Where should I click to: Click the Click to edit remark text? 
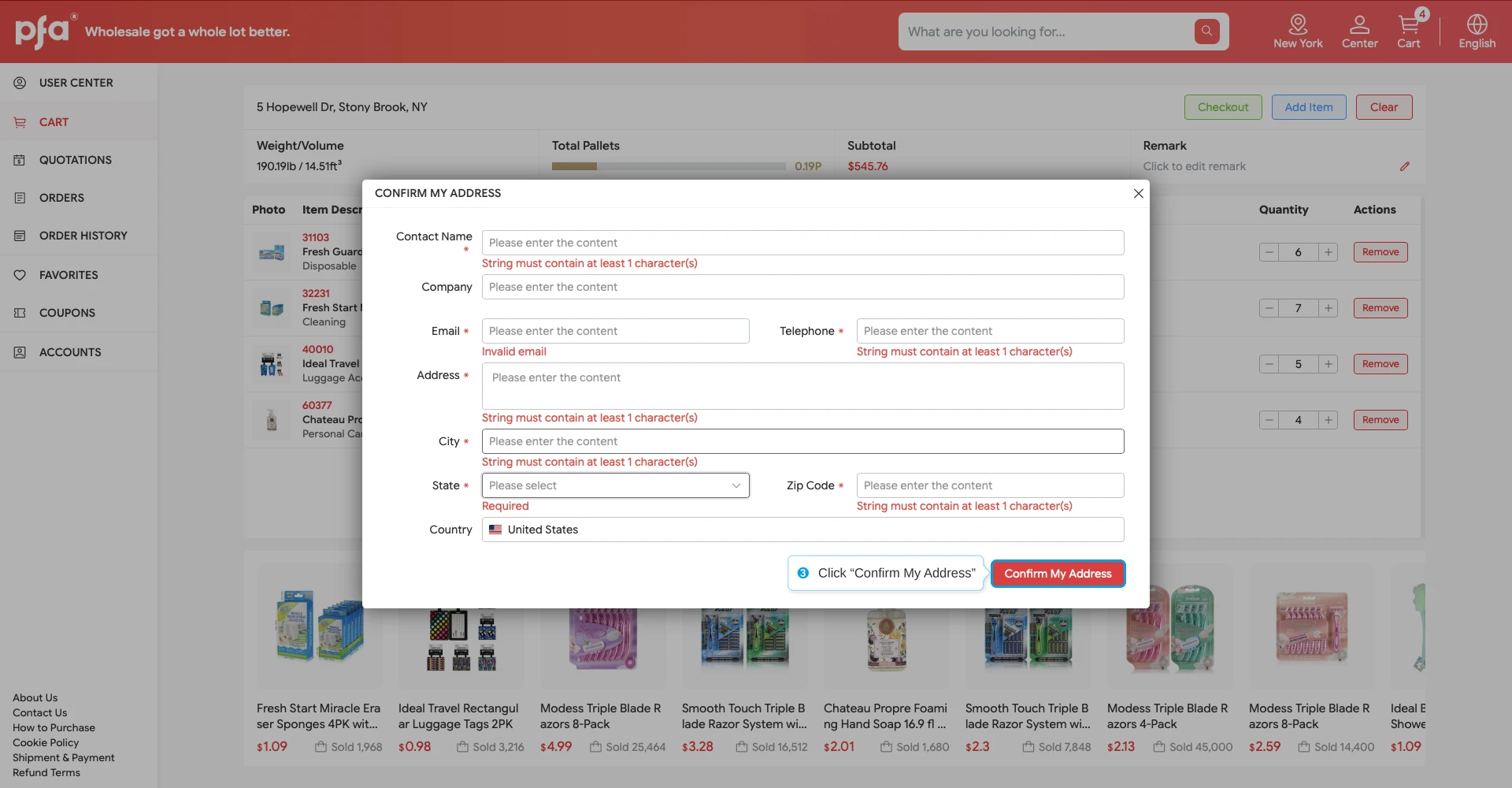1194,166
